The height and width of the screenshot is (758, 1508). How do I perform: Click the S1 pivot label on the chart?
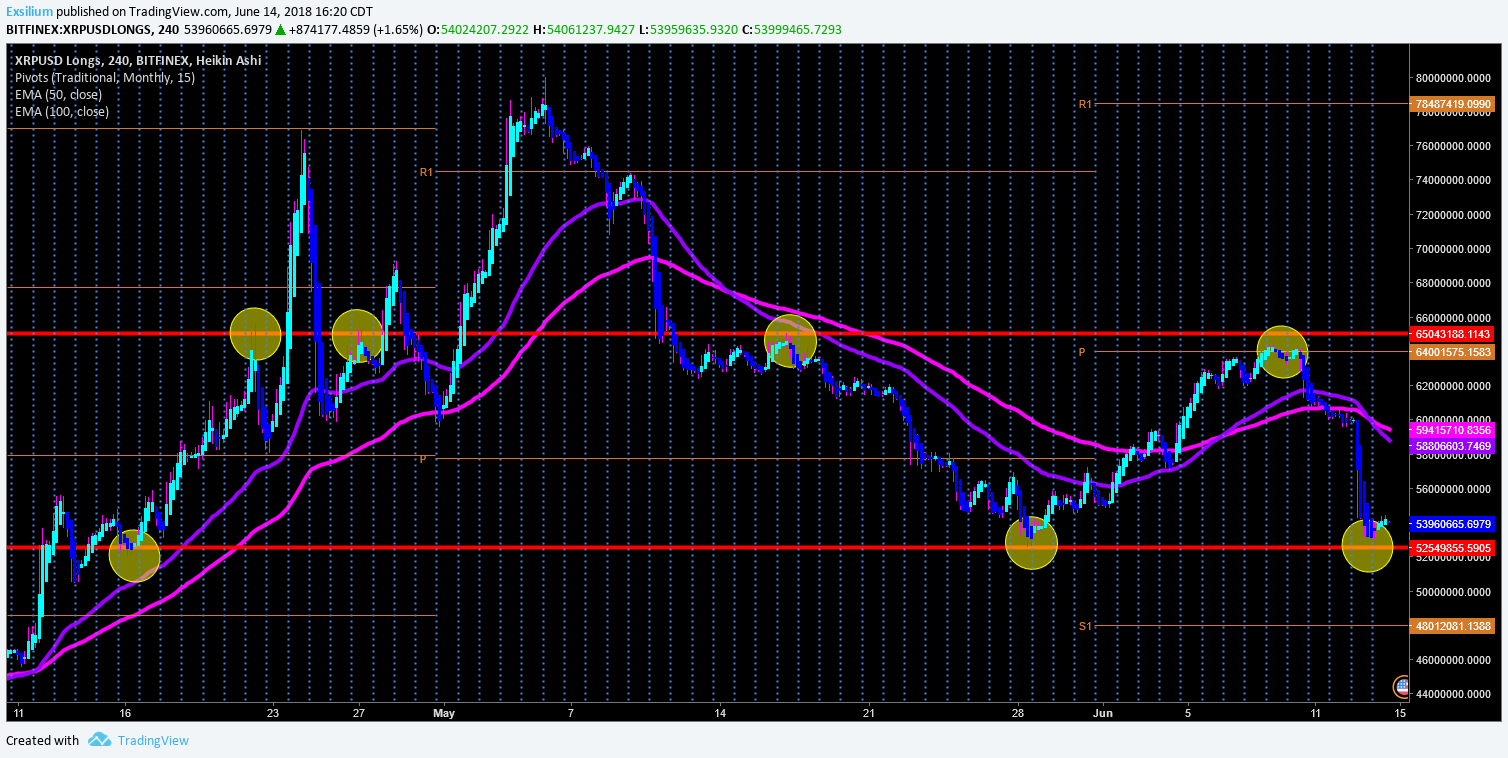[x=1085, y=626]
